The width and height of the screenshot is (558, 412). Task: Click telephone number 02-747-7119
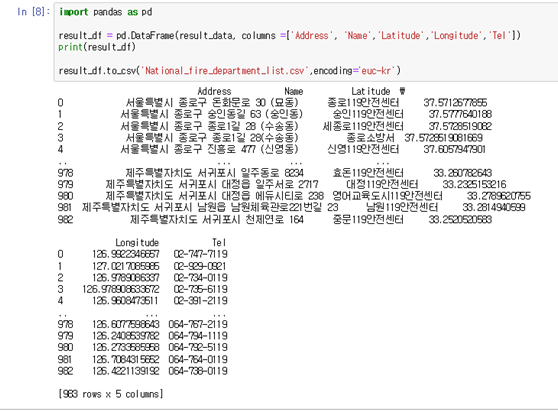point(201,254)
